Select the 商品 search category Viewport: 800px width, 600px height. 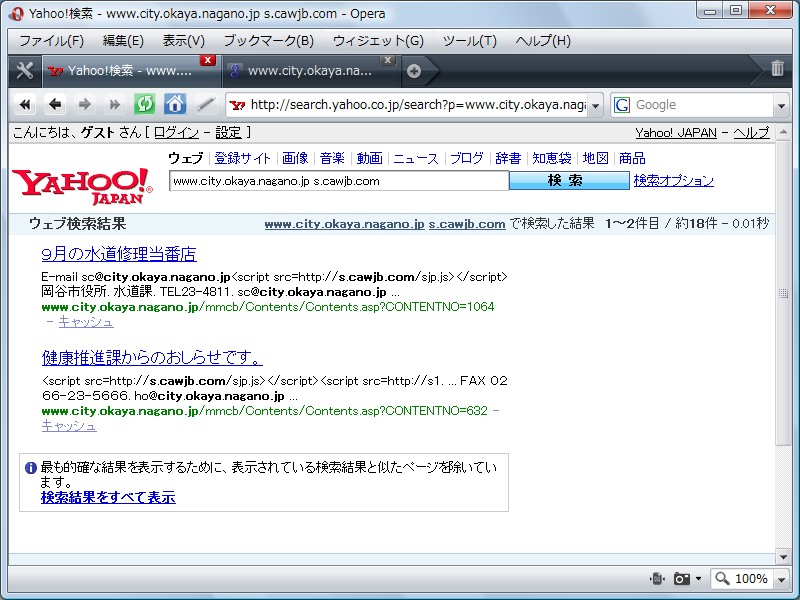[632, 158]
